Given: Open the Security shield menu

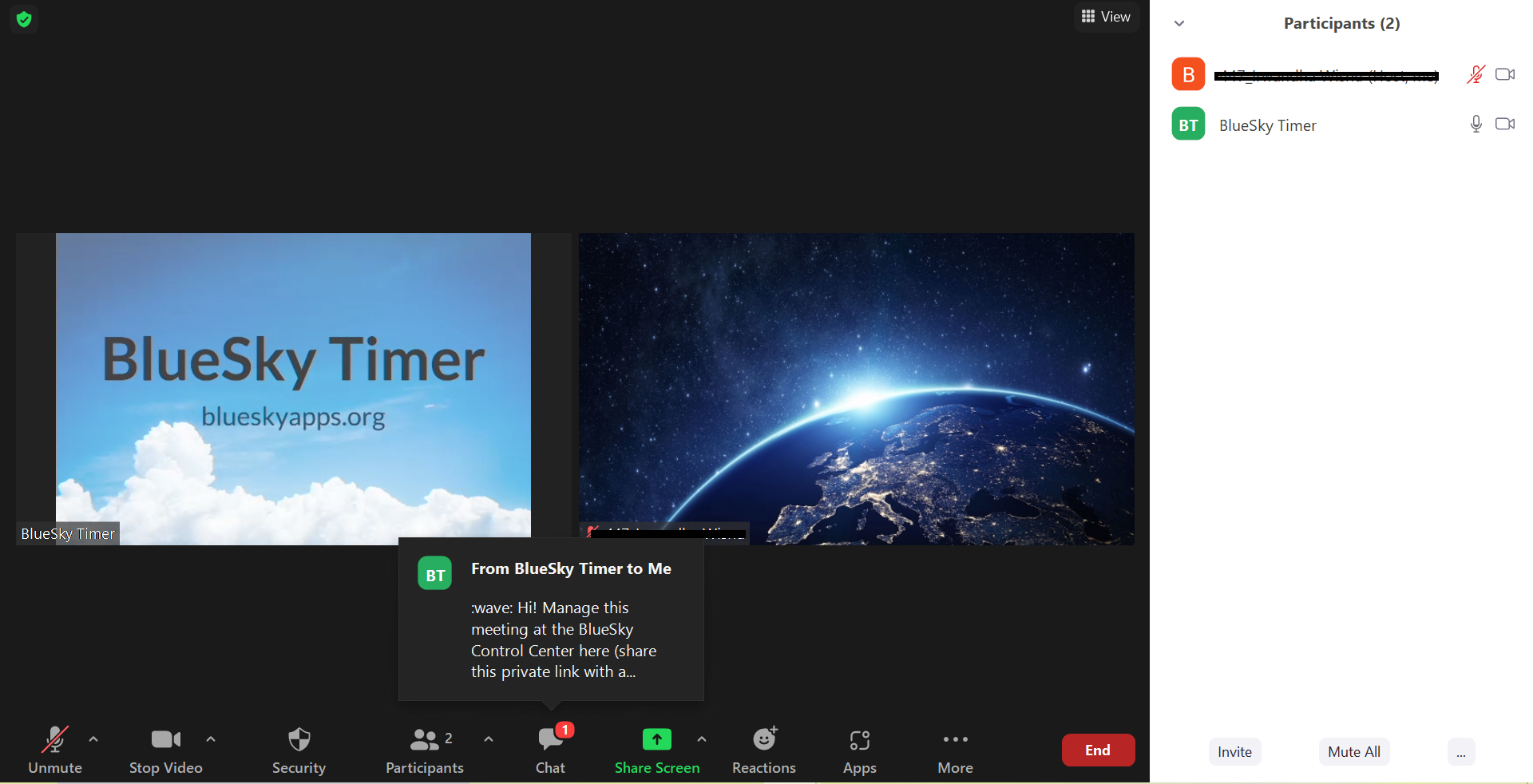Looking at the screenshot, I should pyautogui.click(x=299, y=750).
